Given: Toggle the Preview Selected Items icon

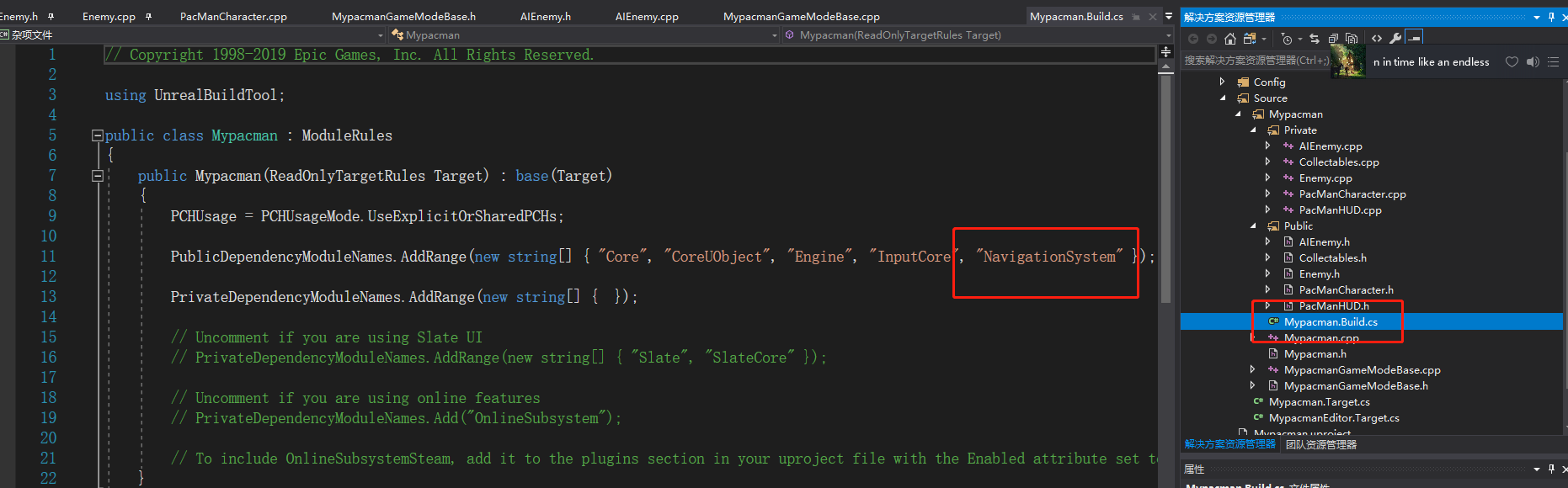Looking at the screenshot, I should [1415, 38].
